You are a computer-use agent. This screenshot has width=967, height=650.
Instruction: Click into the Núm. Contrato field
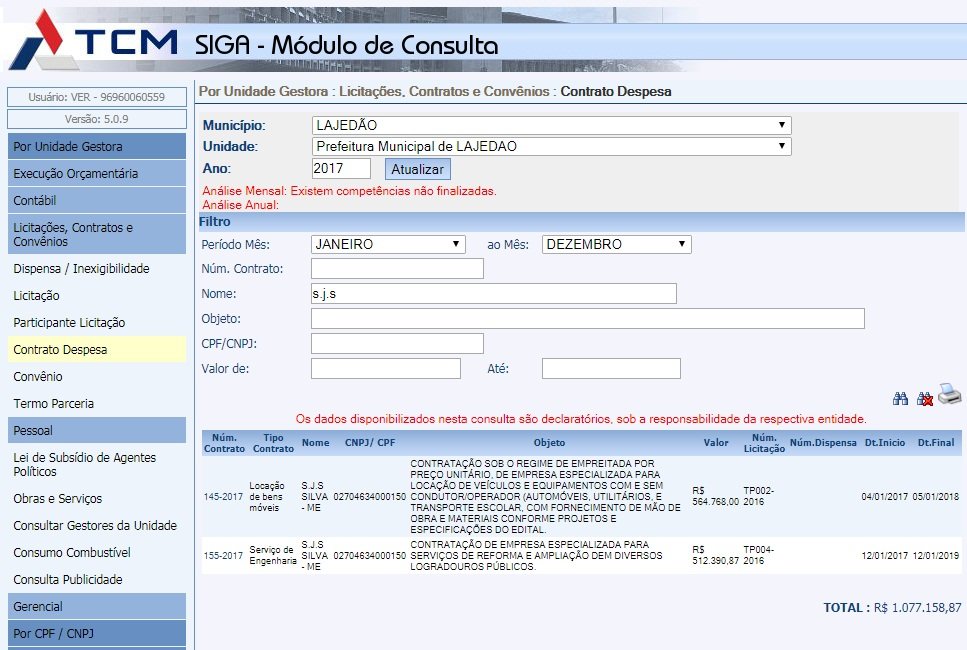(x=397, y=268)
